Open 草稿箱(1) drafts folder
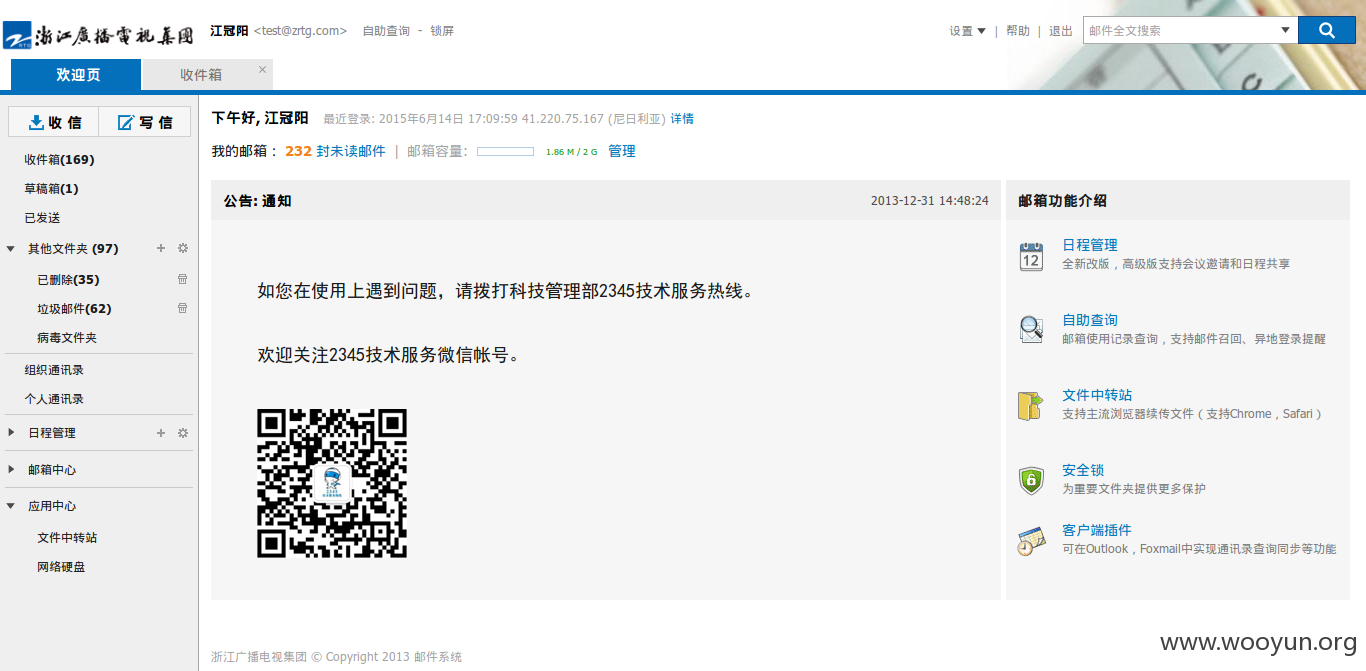This screenshot has height=671, width=1366. coord(52,188)
